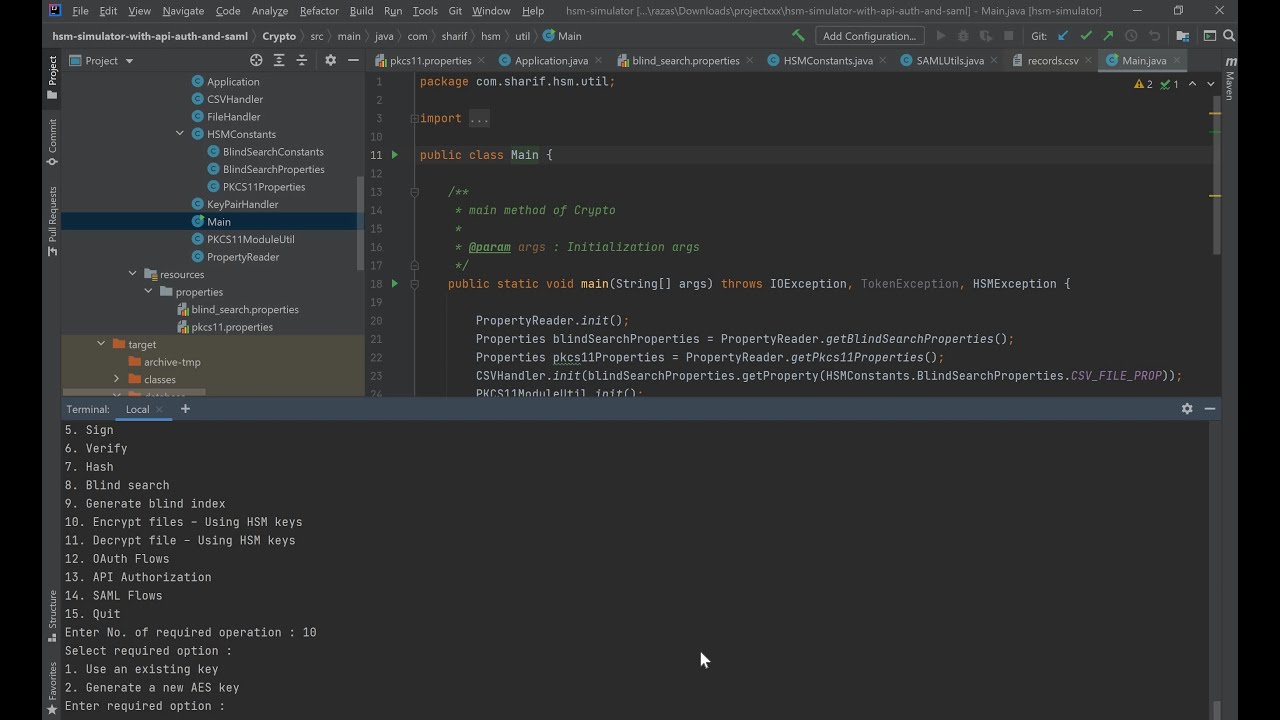Click run gutter icon beside class Main

click(395, 155)
